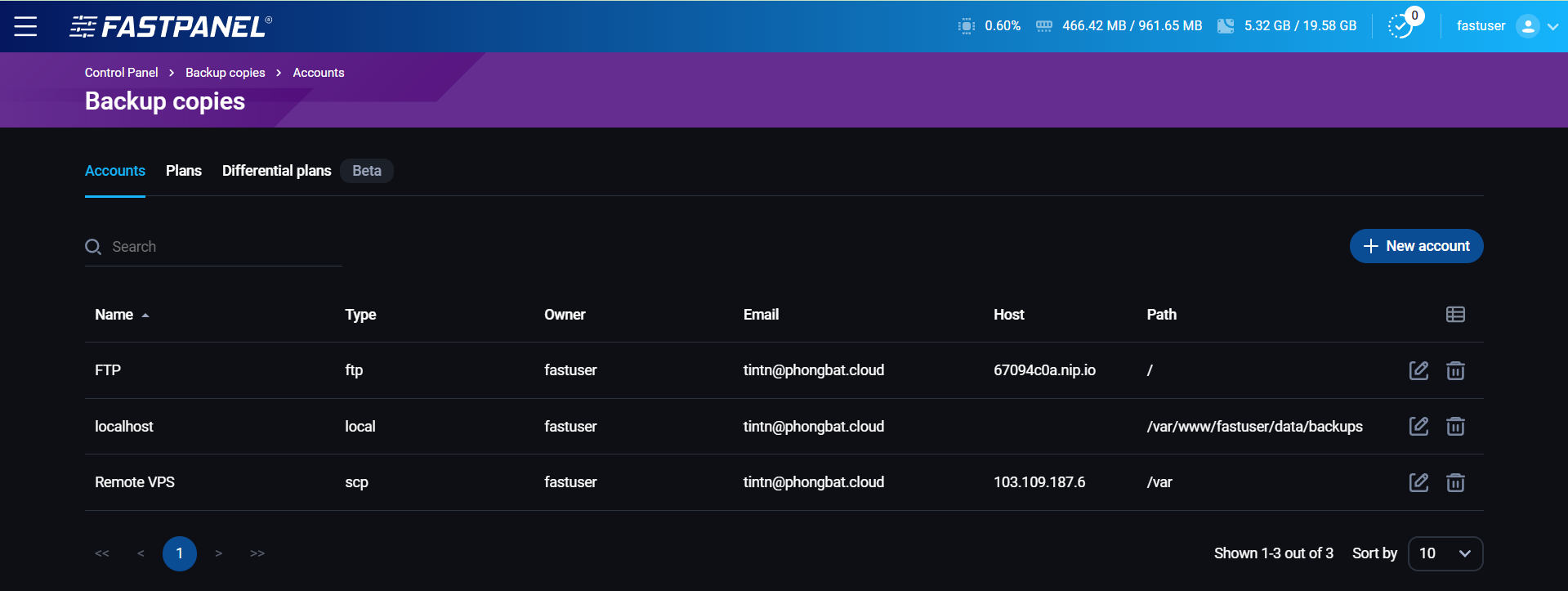This screenshot has width=1568, height=591.
Task: Switch to the Plans tab
Action: [184, 171]
